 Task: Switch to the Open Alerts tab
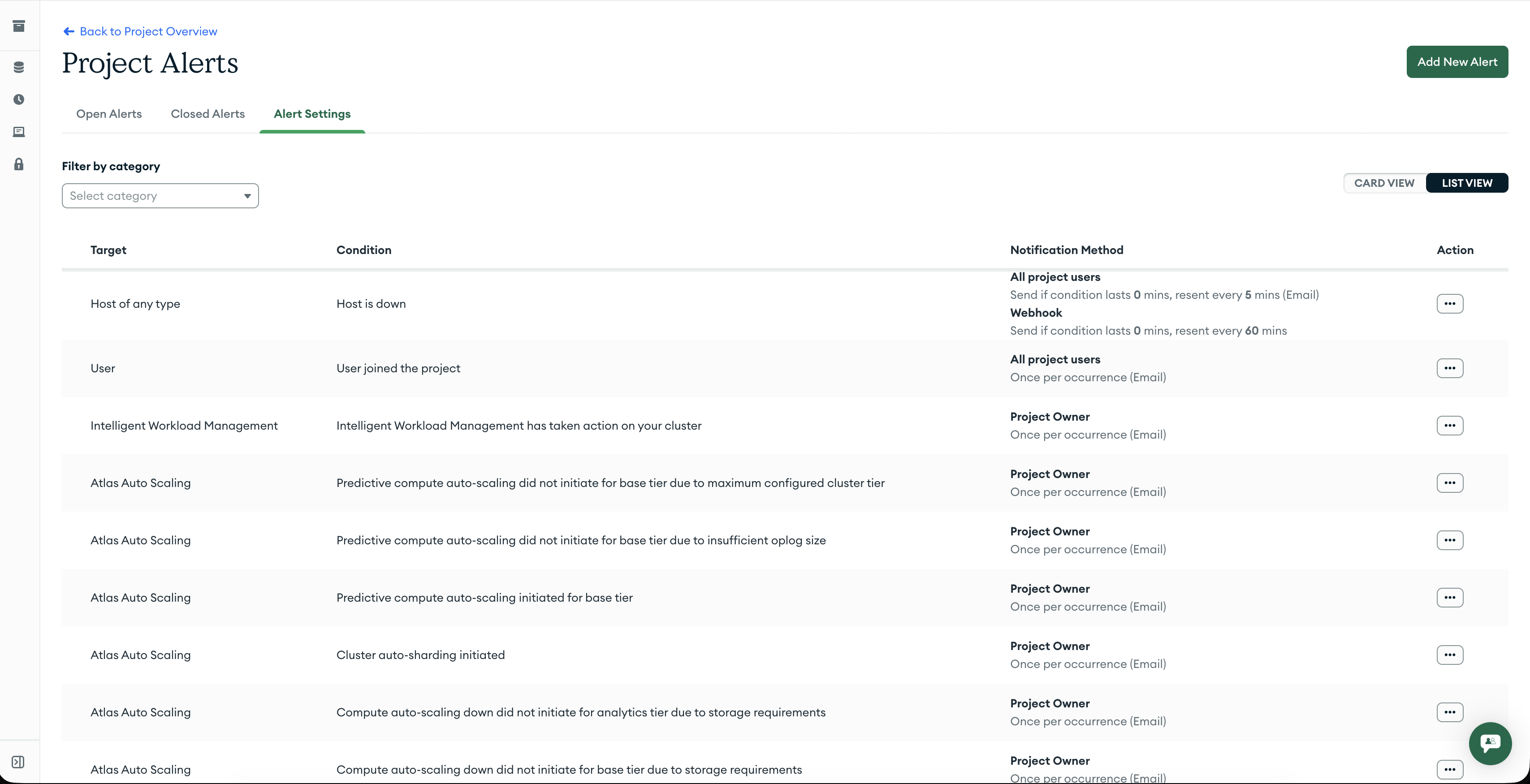pos(109,114)
